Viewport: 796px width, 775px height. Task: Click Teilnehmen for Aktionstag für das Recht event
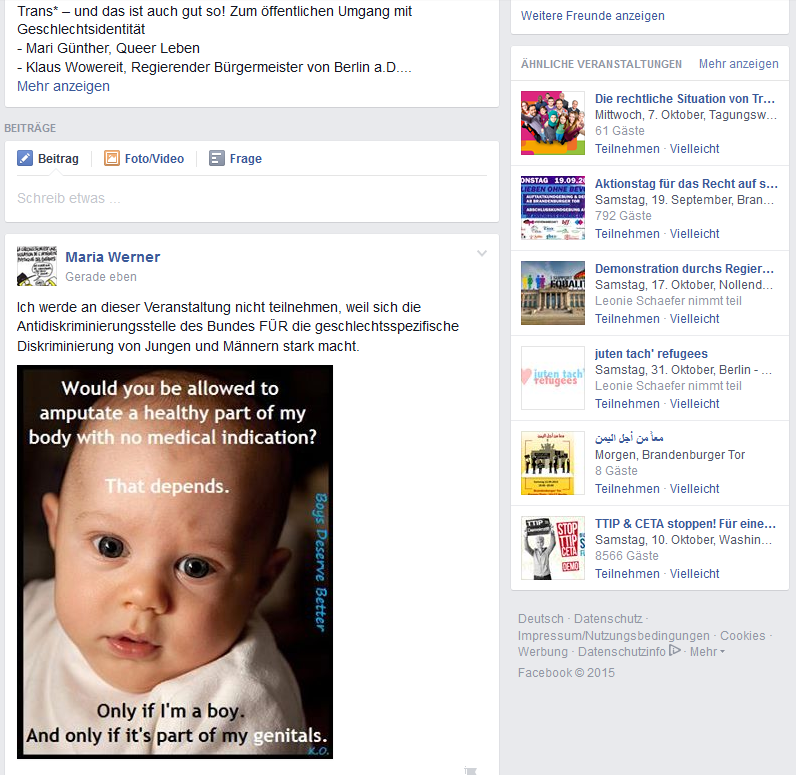pyautogui.click(x=627, y=234)
